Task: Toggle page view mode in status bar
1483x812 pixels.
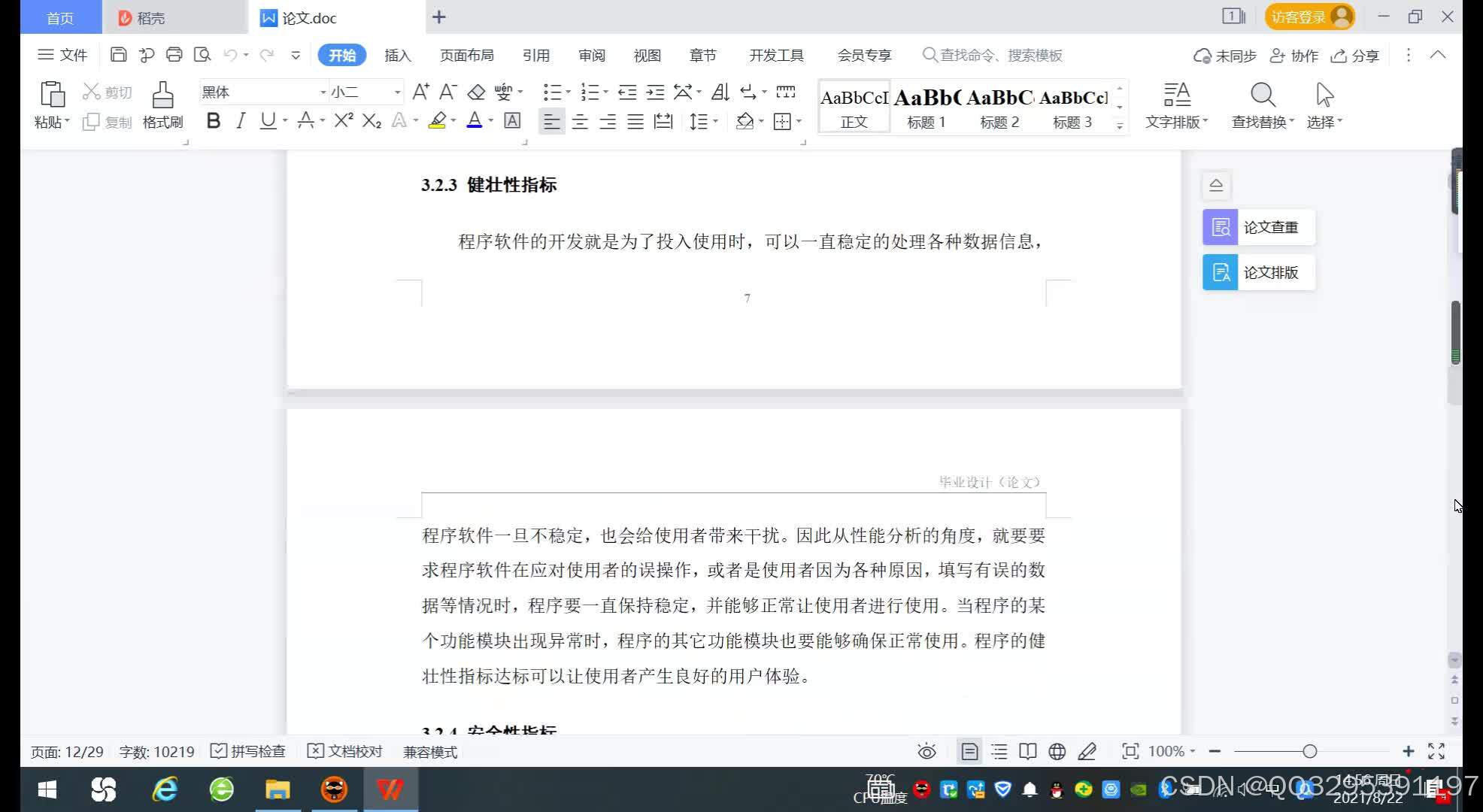Action: point(969,751)
